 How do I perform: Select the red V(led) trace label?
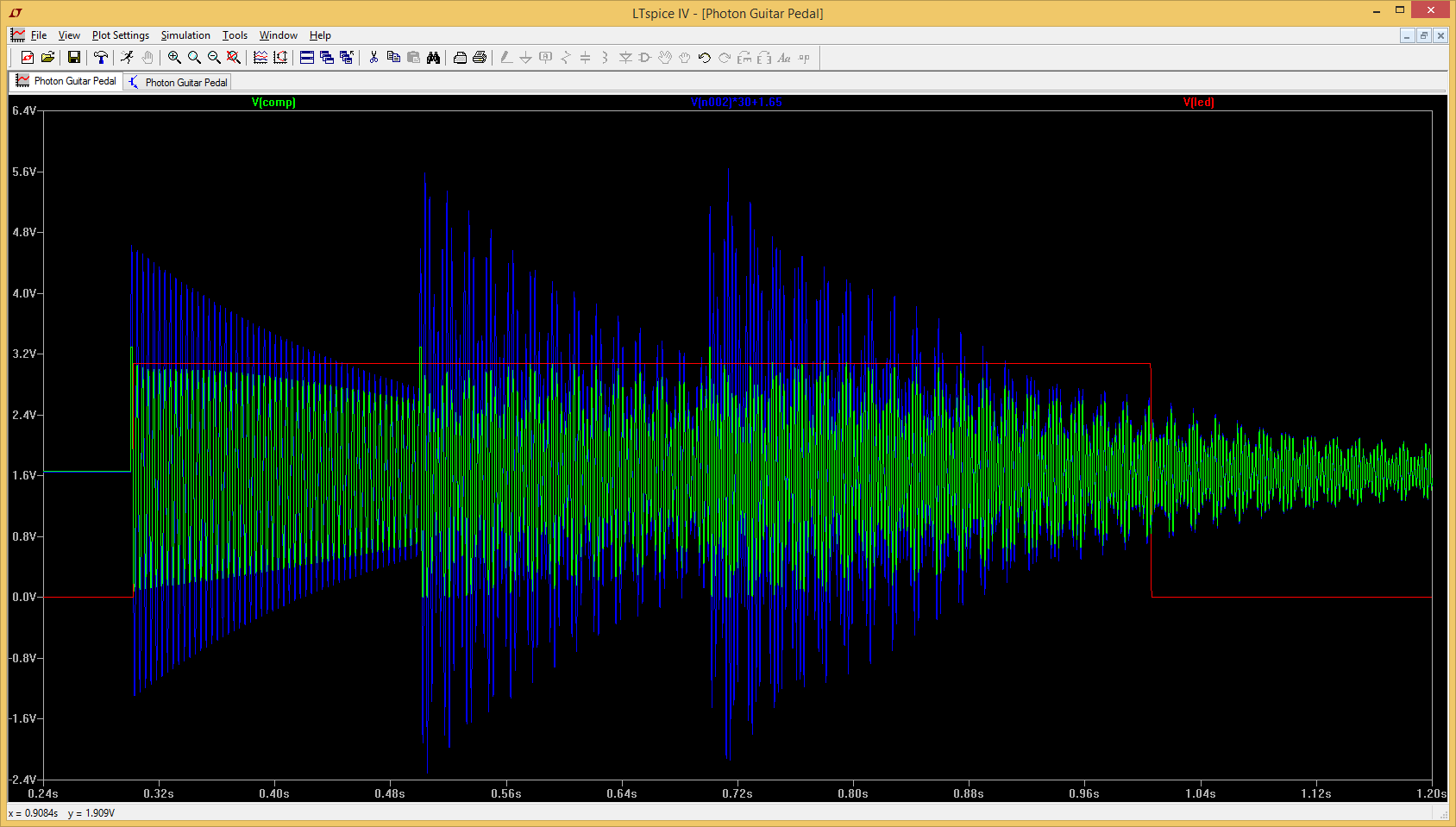[1199, 102]
